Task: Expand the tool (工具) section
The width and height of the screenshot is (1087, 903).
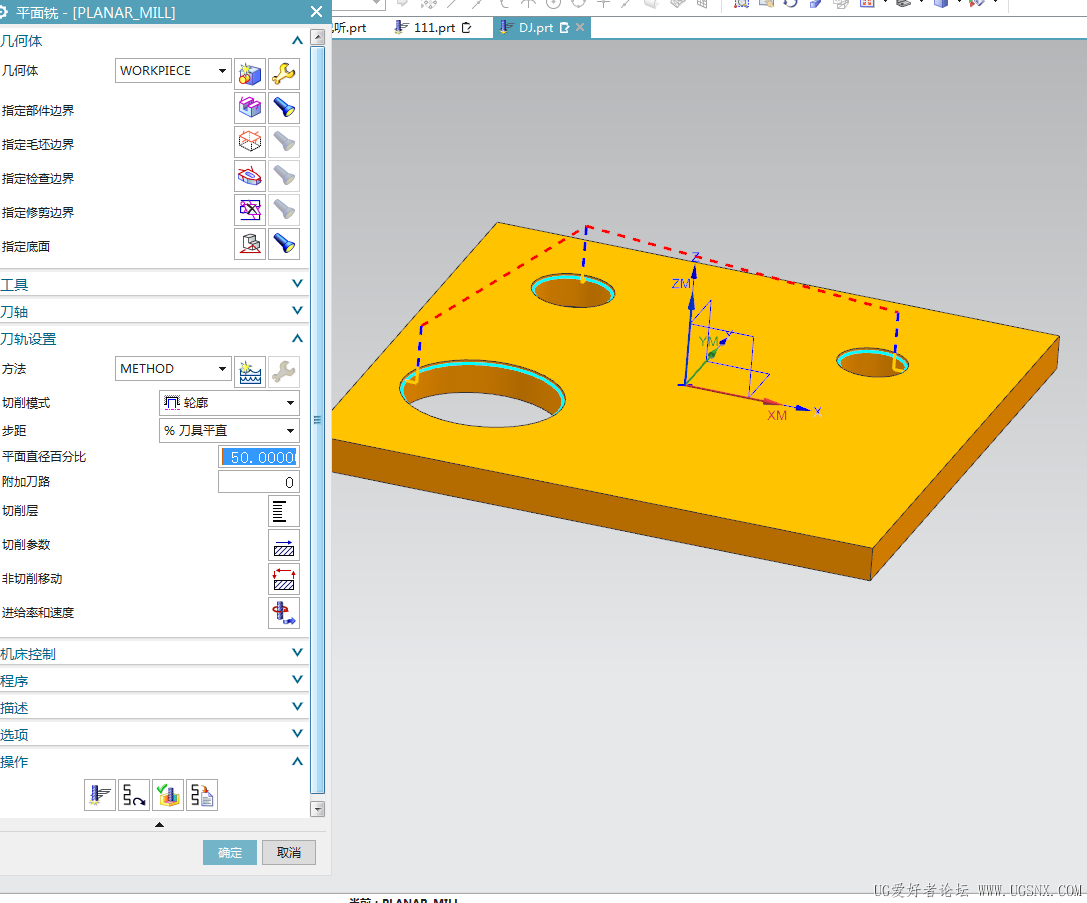Action: pyautogui.click(x=297, y=283)
